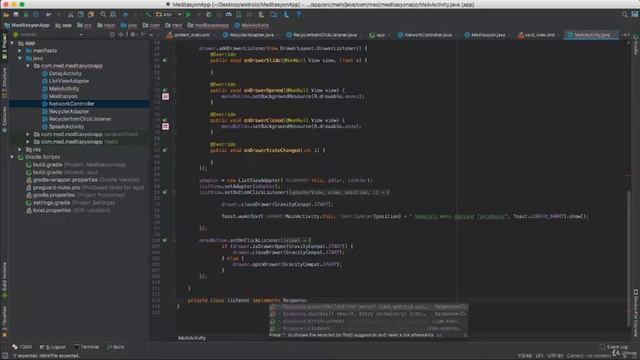Click the hide project panel icon

(143, 35)
